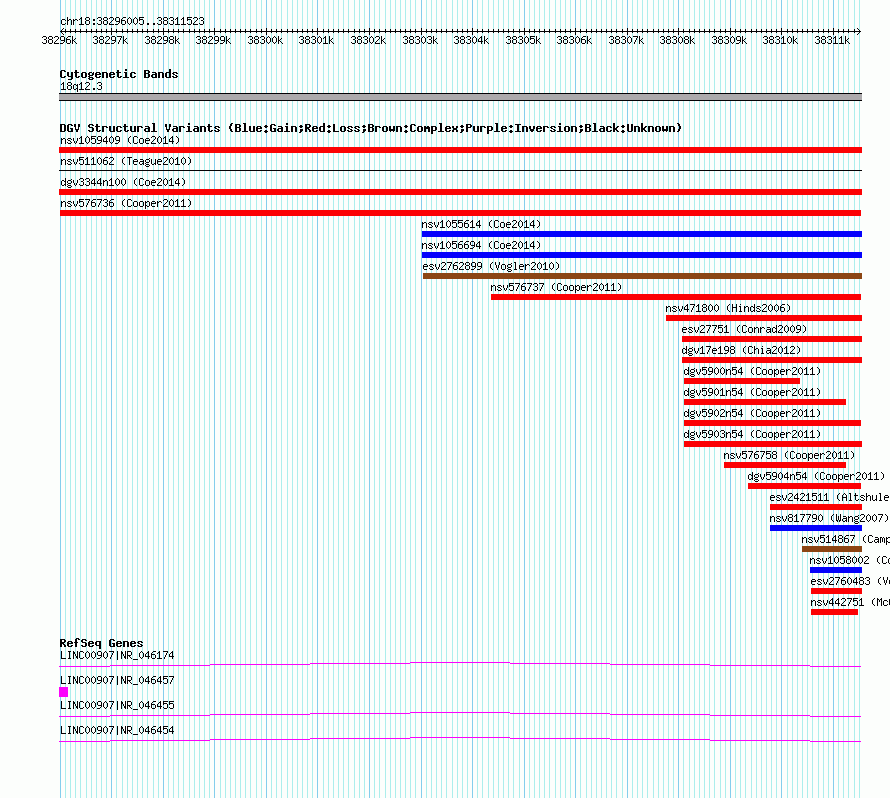Click the nsv817790 (Wang2007) blue gain bar

click(x=816, y=528)
